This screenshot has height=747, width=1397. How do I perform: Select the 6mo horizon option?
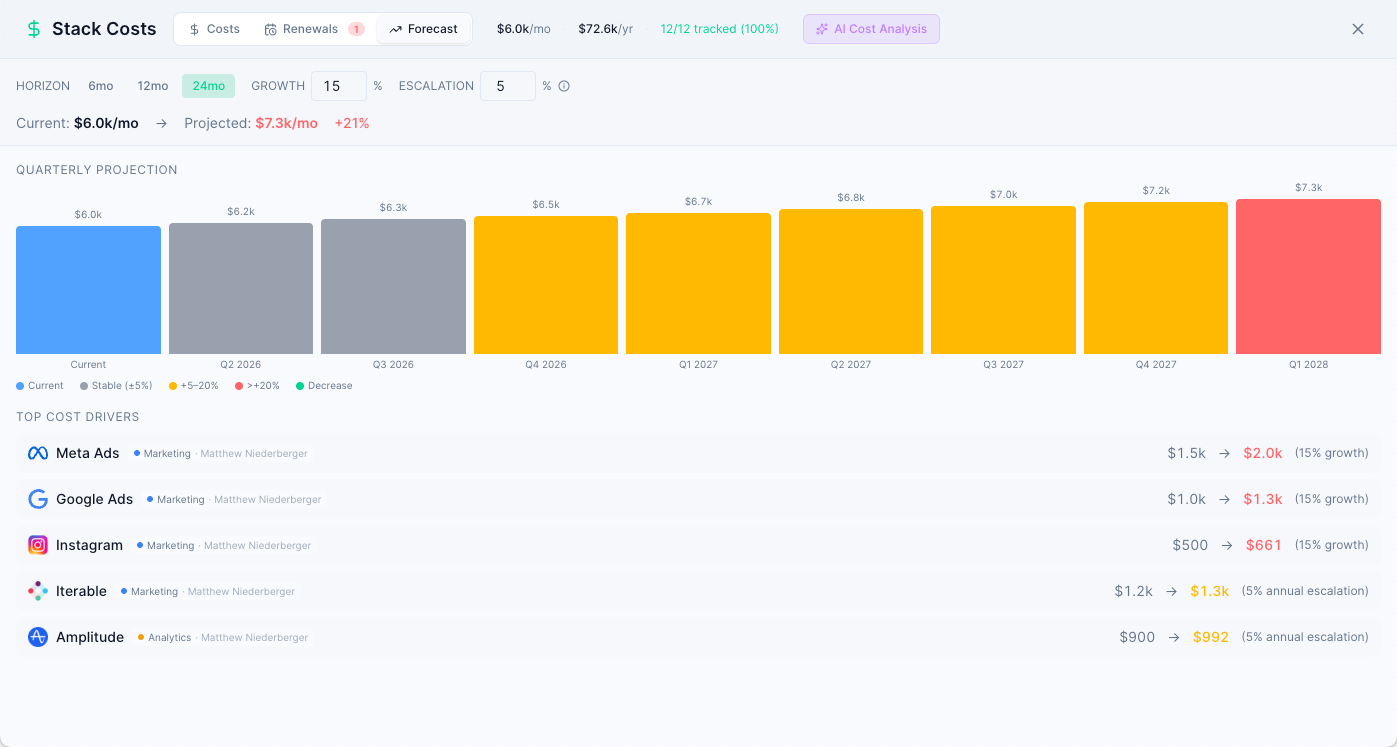click(x=100, y=86)
